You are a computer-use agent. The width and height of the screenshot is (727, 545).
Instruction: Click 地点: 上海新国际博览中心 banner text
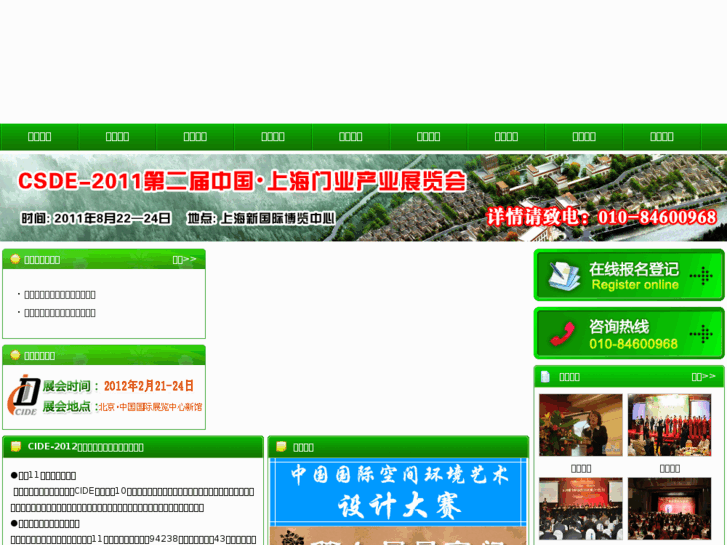pyautogui.click(x=261, y=218)
